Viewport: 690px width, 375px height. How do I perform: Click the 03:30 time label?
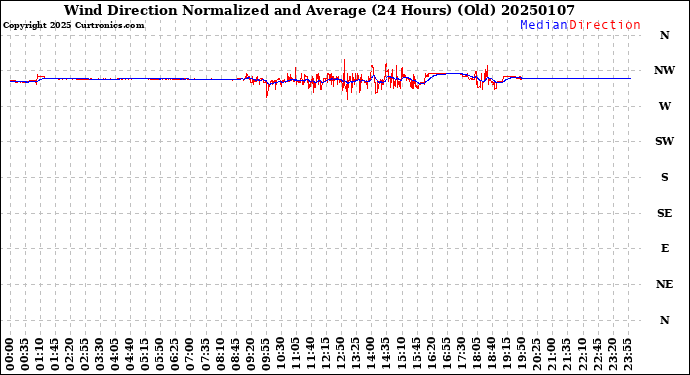click(100, 355)
